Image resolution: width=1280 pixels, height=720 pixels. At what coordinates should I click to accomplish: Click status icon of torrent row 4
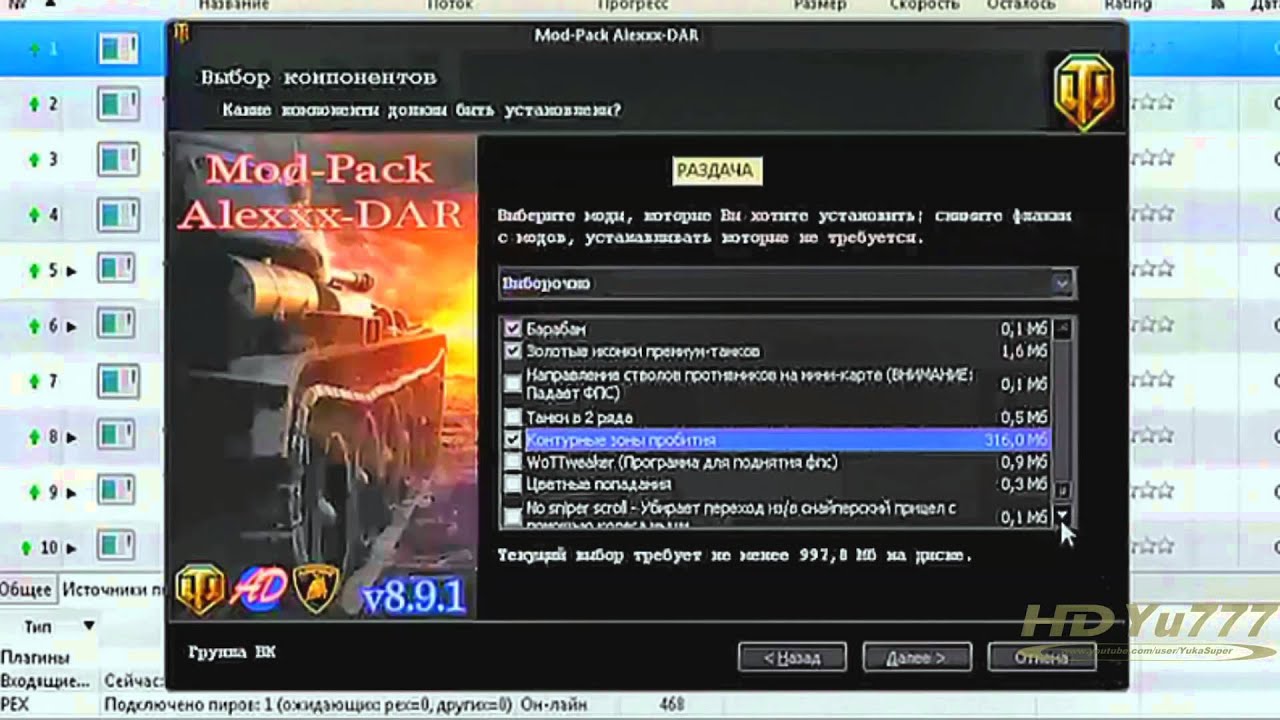[x=117, y=214]
